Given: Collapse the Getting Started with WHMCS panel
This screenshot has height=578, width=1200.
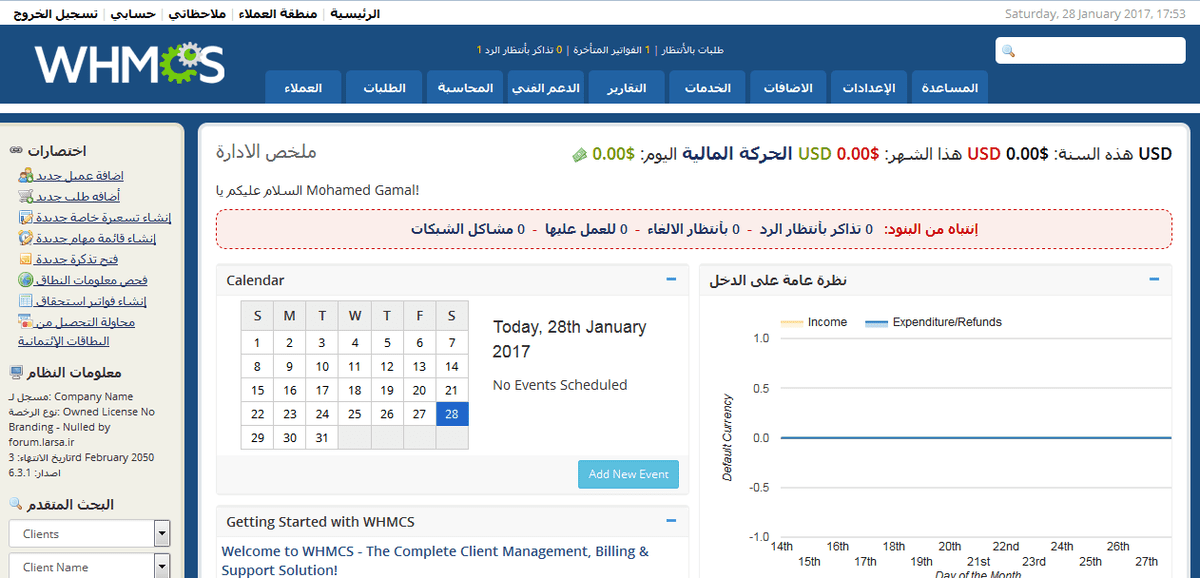Looking at the screenshot, I should click(x=671, y=521).
